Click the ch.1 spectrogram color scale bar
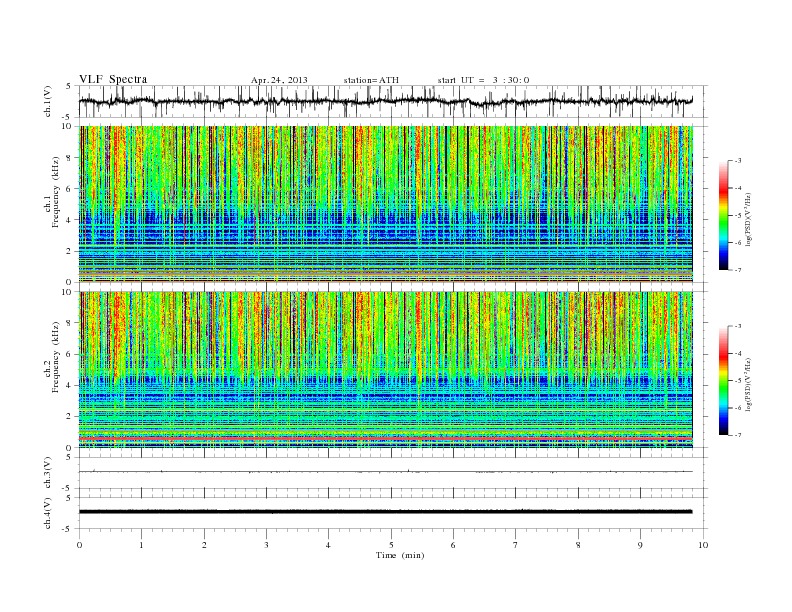The image size is (792, 612). tap(724, 215)
